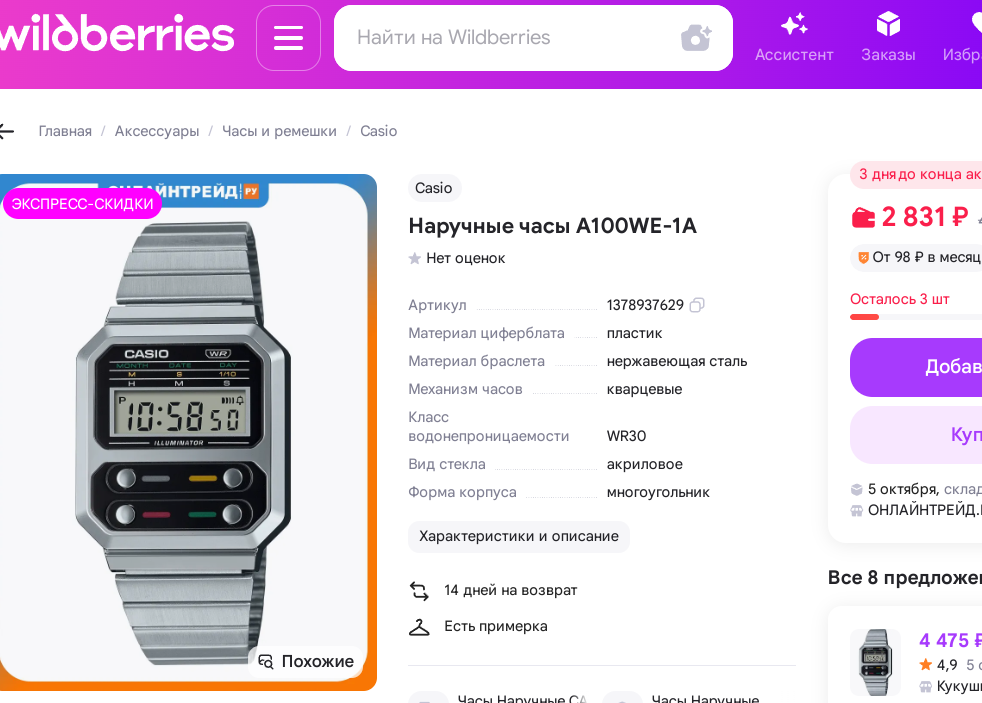Open Часы и ремешки breadcrumb
The image size is (982, 703).
[x=279, y=131]
